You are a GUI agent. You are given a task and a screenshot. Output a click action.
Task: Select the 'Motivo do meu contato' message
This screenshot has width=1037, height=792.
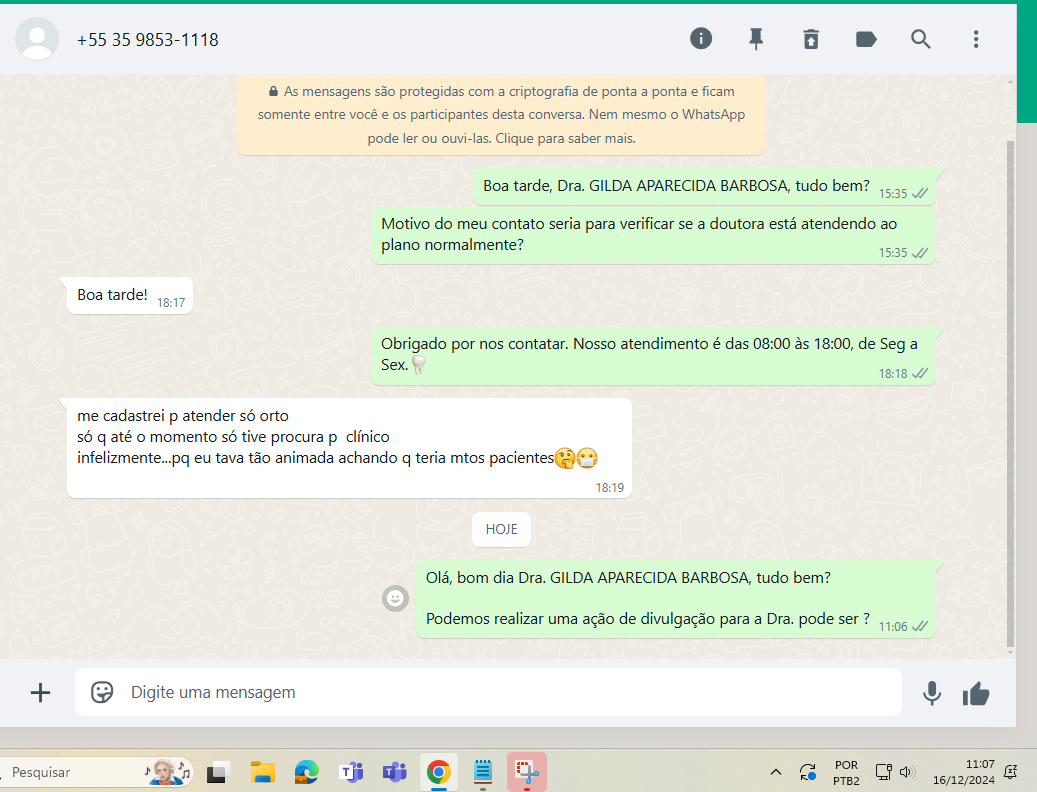(653, 236)
